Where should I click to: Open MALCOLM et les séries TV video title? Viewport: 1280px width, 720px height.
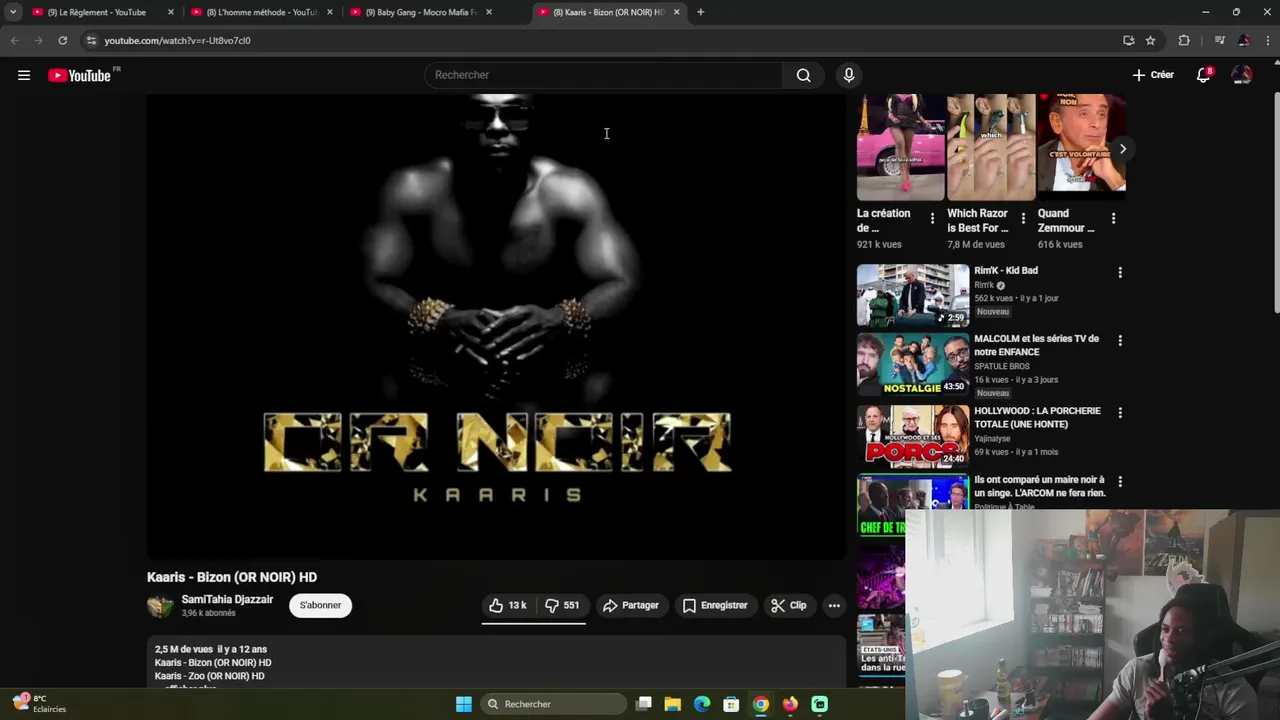pos(1036,345)
